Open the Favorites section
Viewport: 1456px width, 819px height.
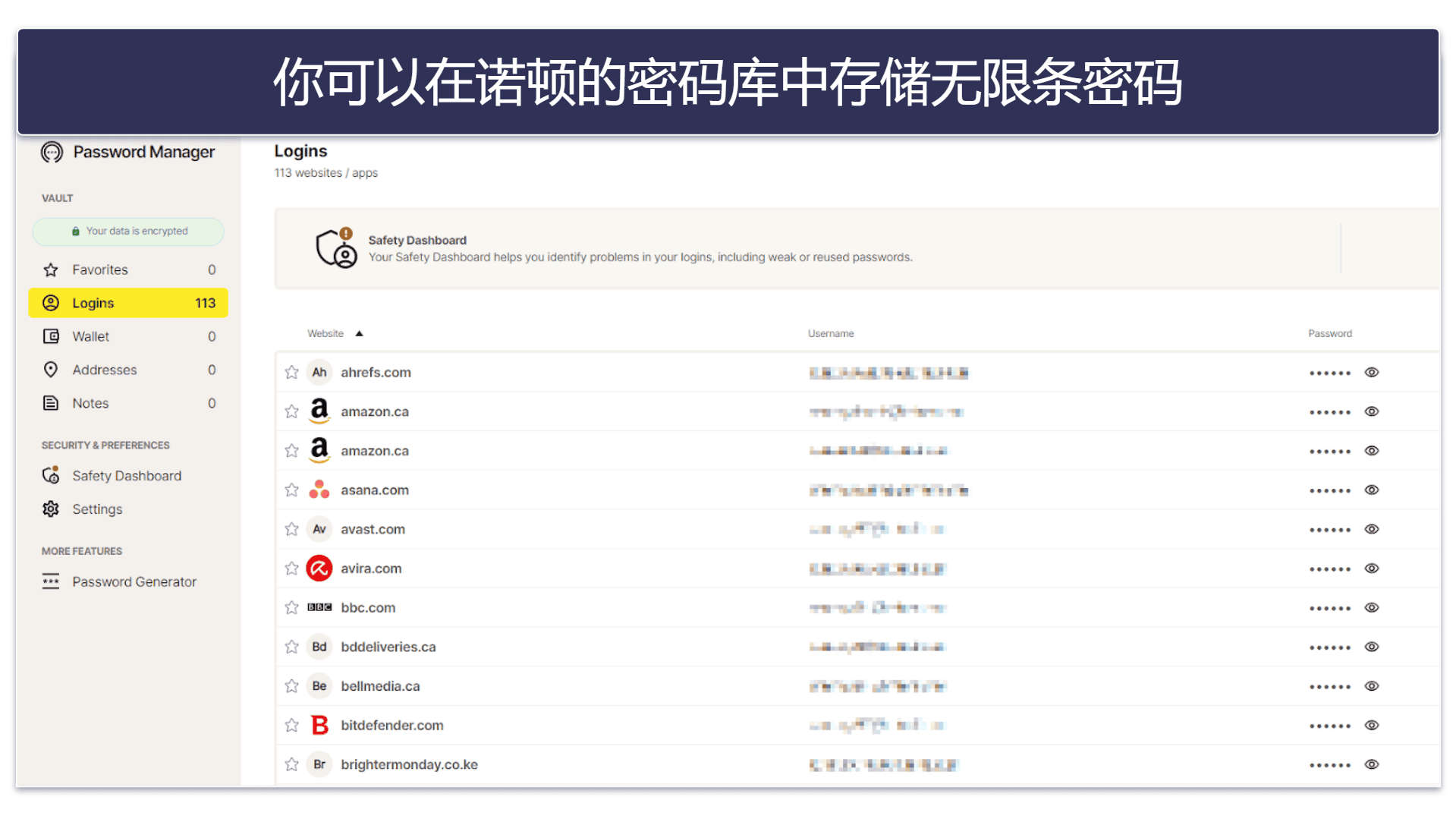[x=128, y=270]
